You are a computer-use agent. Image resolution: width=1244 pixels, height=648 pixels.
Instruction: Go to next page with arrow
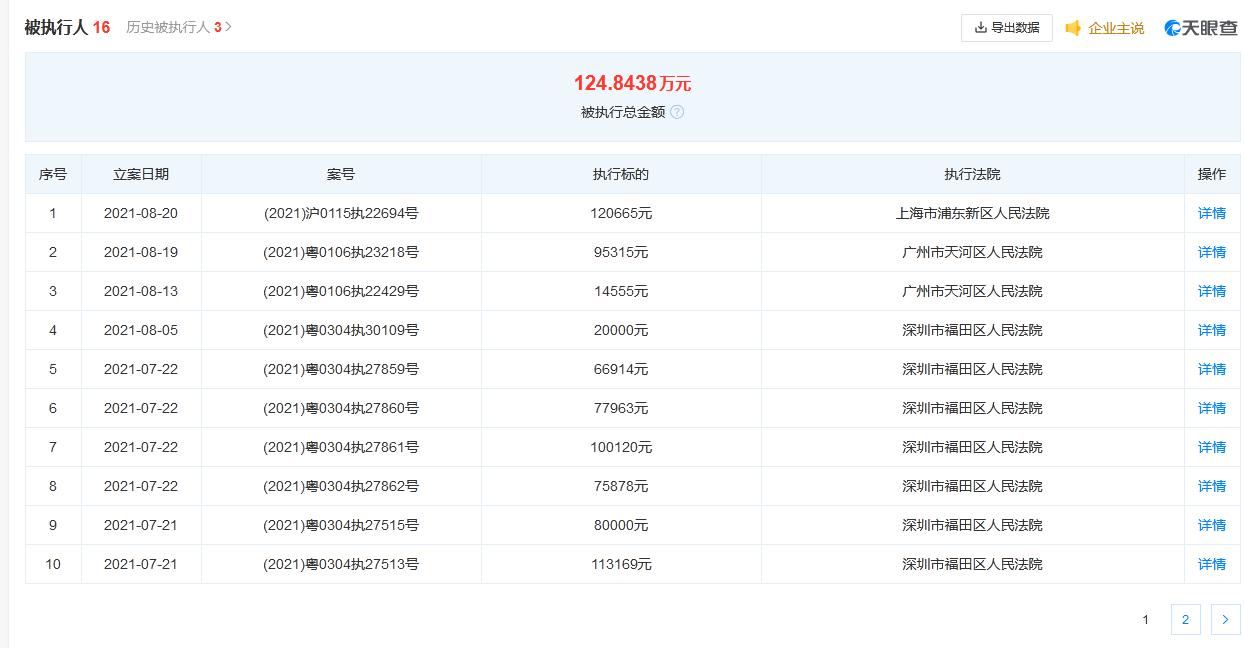1225,620
